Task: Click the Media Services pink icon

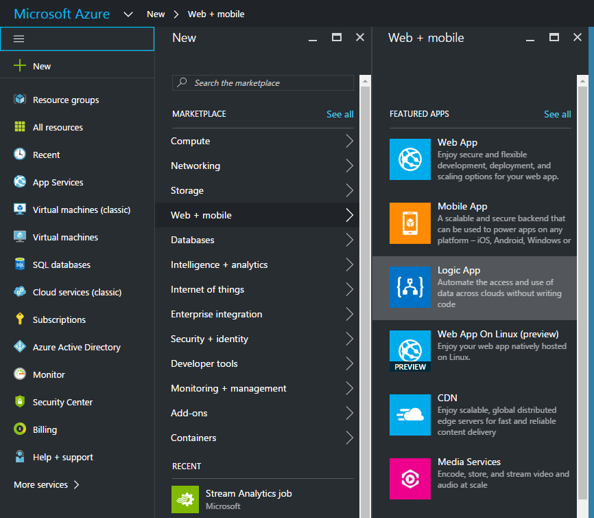Action: click(410, 479)
